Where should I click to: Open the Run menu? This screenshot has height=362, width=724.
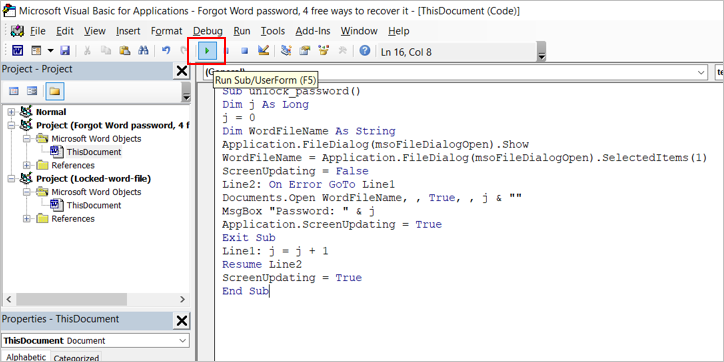pyautogui.click(x=242, y=31)
